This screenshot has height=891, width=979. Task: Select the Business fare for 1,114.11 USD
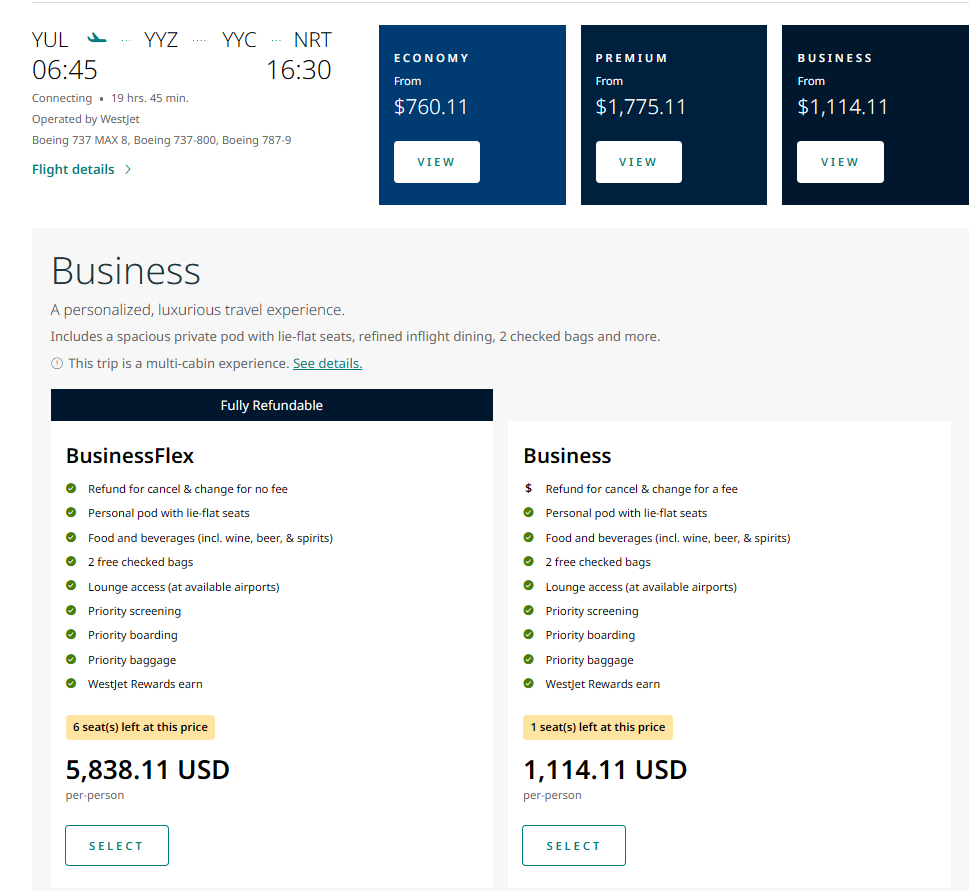coord(573,846)
